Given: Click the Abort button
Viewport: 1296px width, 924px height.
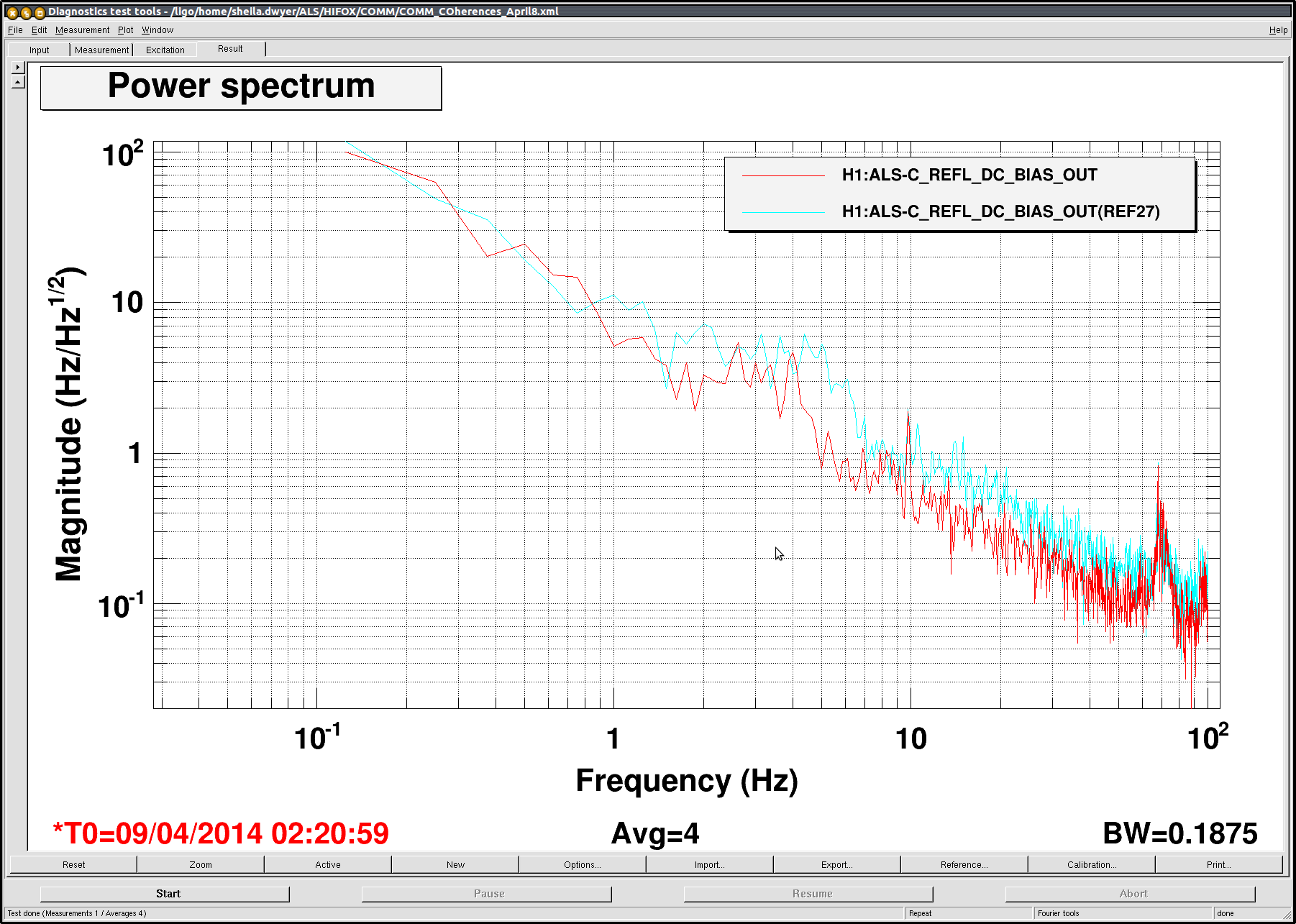Looking at the screenshot, I should click(x=1131, y=894).
